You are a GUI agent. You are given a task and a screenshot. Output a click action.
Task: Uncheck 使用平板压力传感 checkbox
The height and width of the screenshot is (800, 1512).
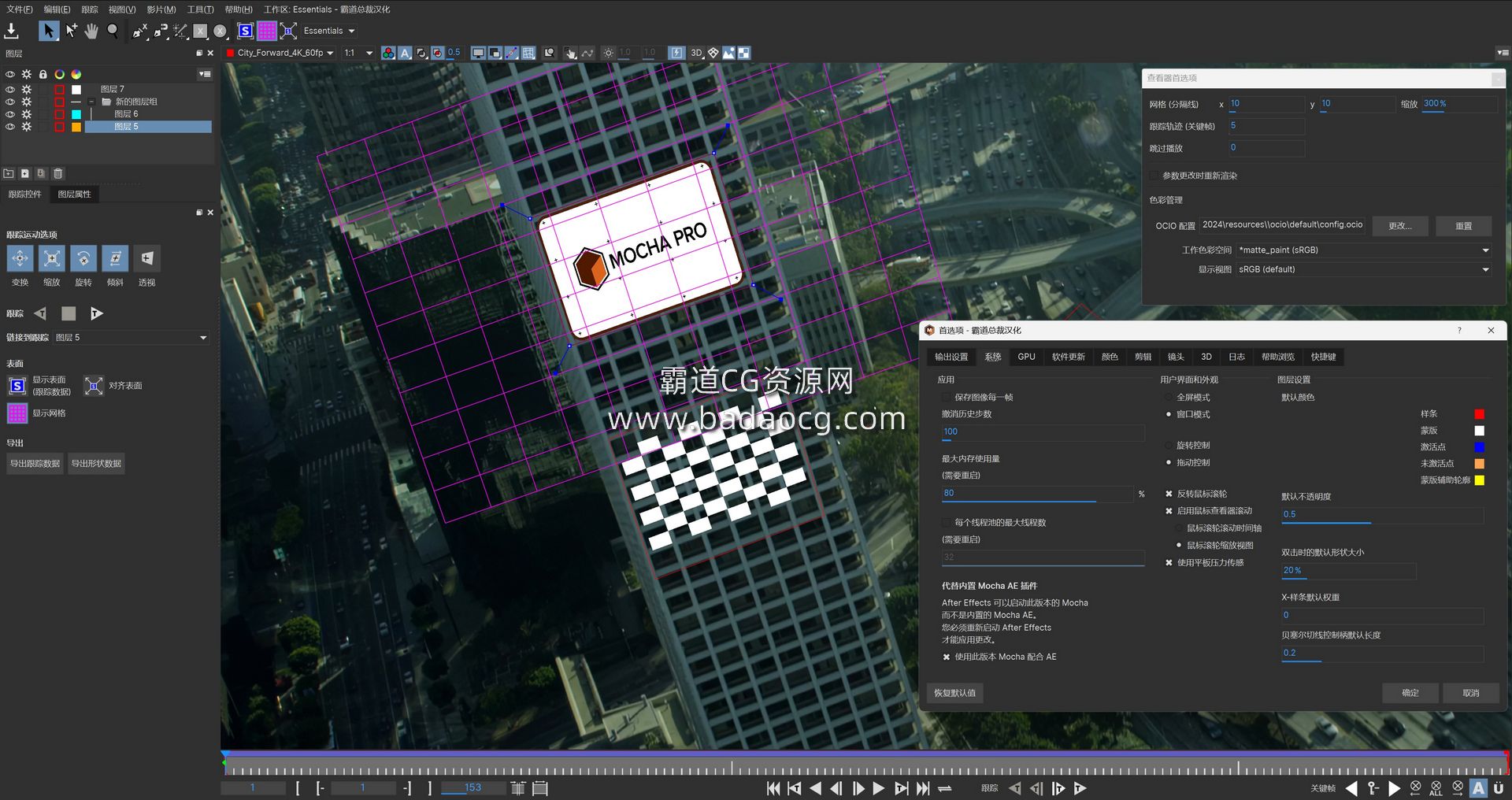click(x=1169, y=562)
